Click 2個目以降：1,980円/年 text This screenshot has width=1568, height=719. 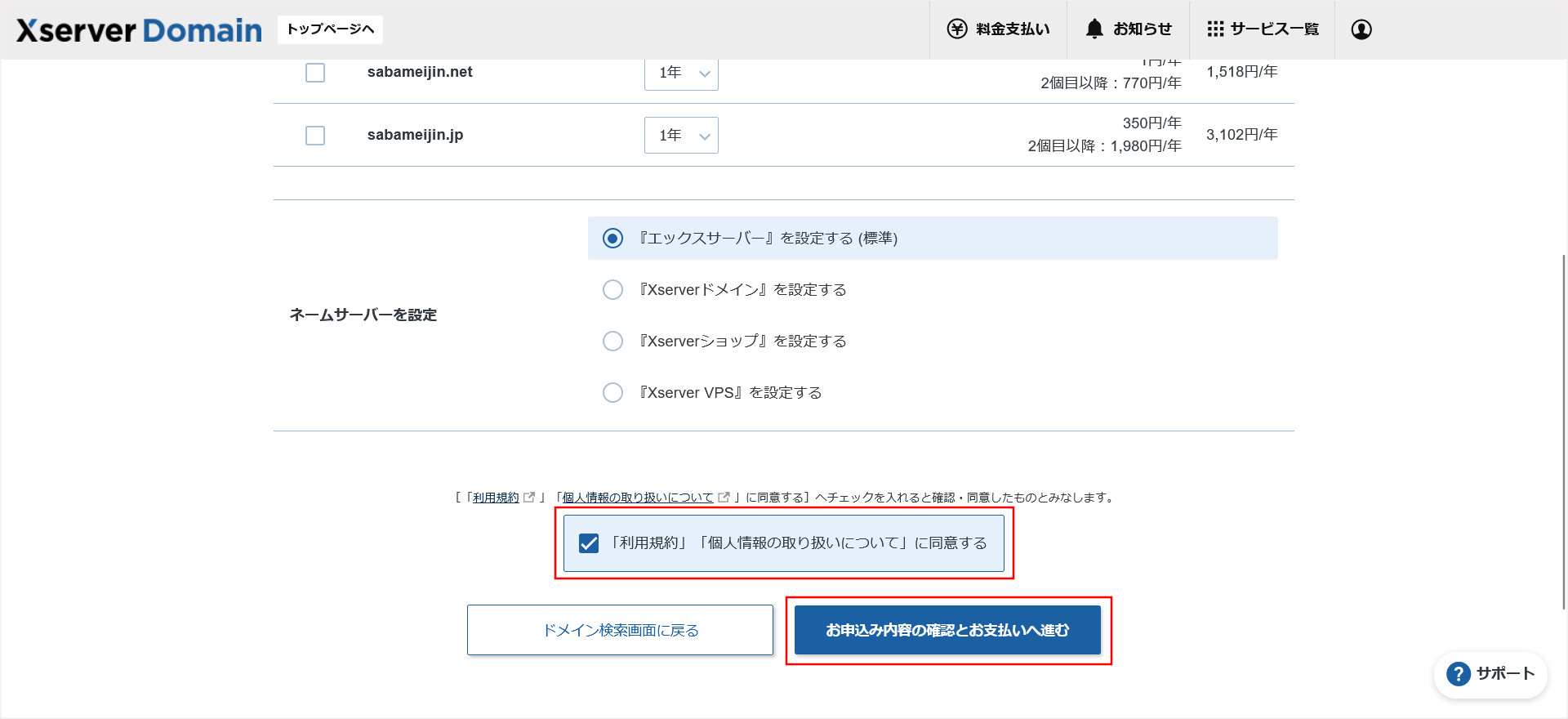[1104, 146]
